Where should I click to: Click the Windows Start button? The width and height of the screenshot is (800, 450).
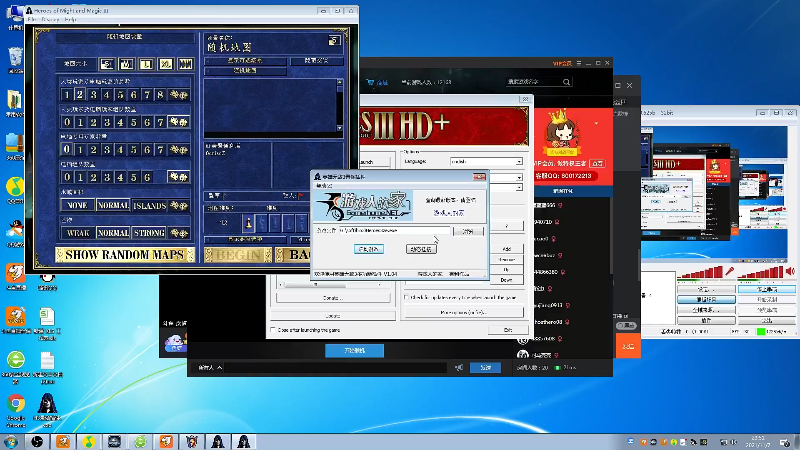(x=11, y=441)
